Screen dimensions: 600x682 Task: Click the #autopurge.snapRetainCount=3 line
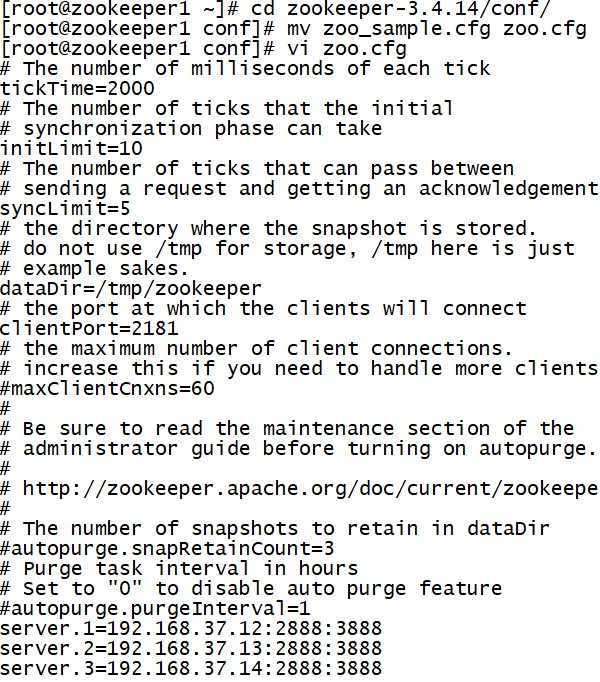point(167,548)
